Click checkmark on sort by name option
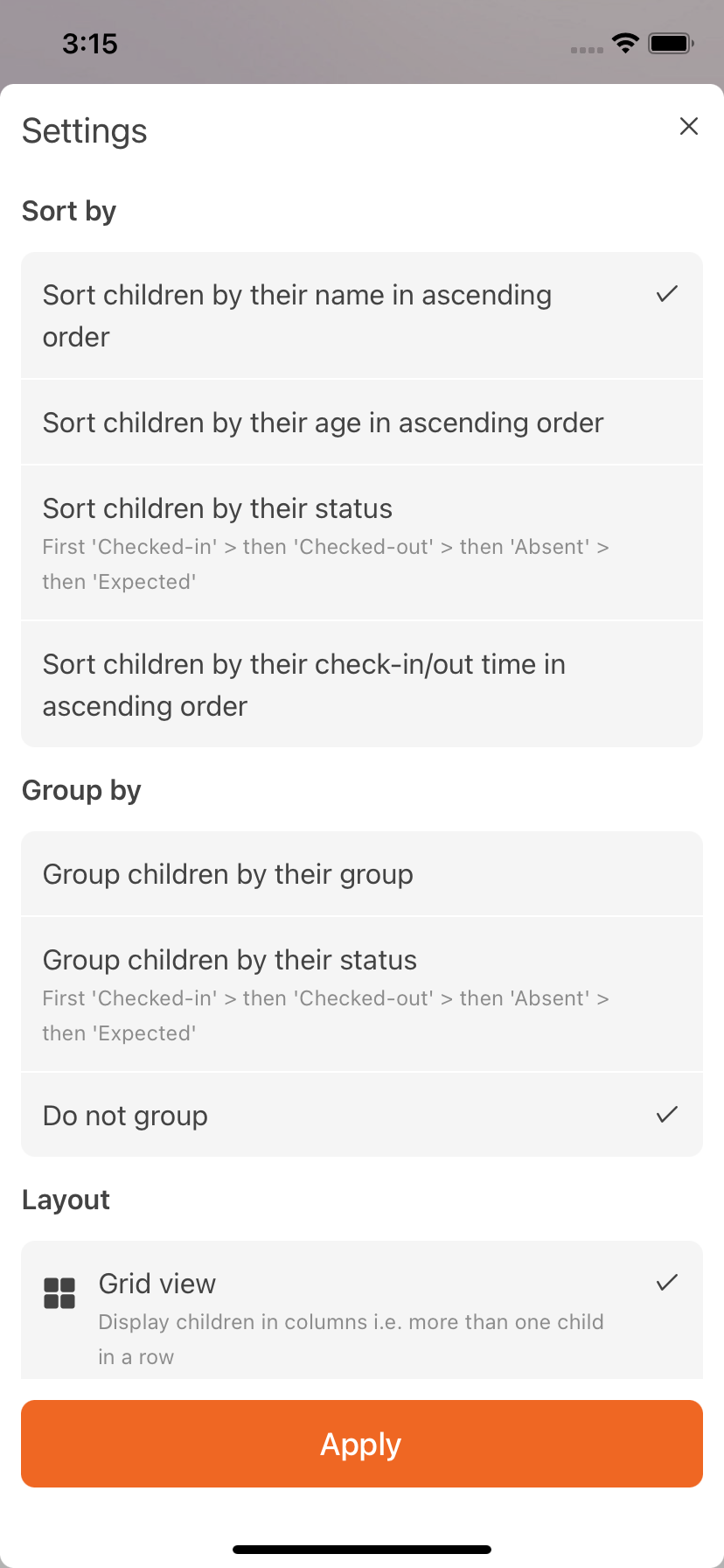 click(667, 294)
